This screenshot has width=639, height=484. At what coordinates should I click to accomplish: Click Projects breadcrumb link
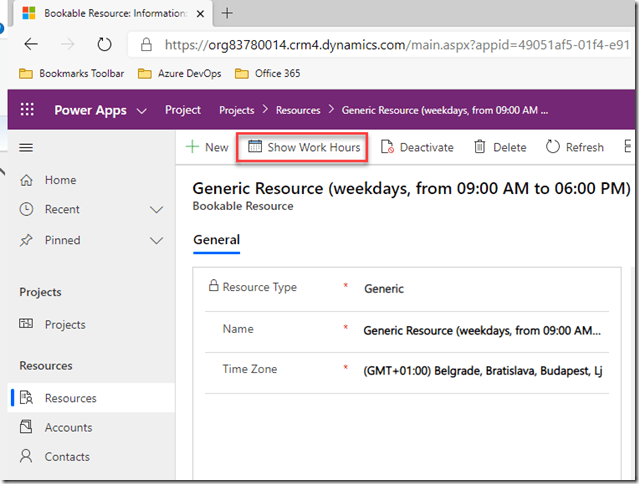pyautogui.click(x=236, y=110)
